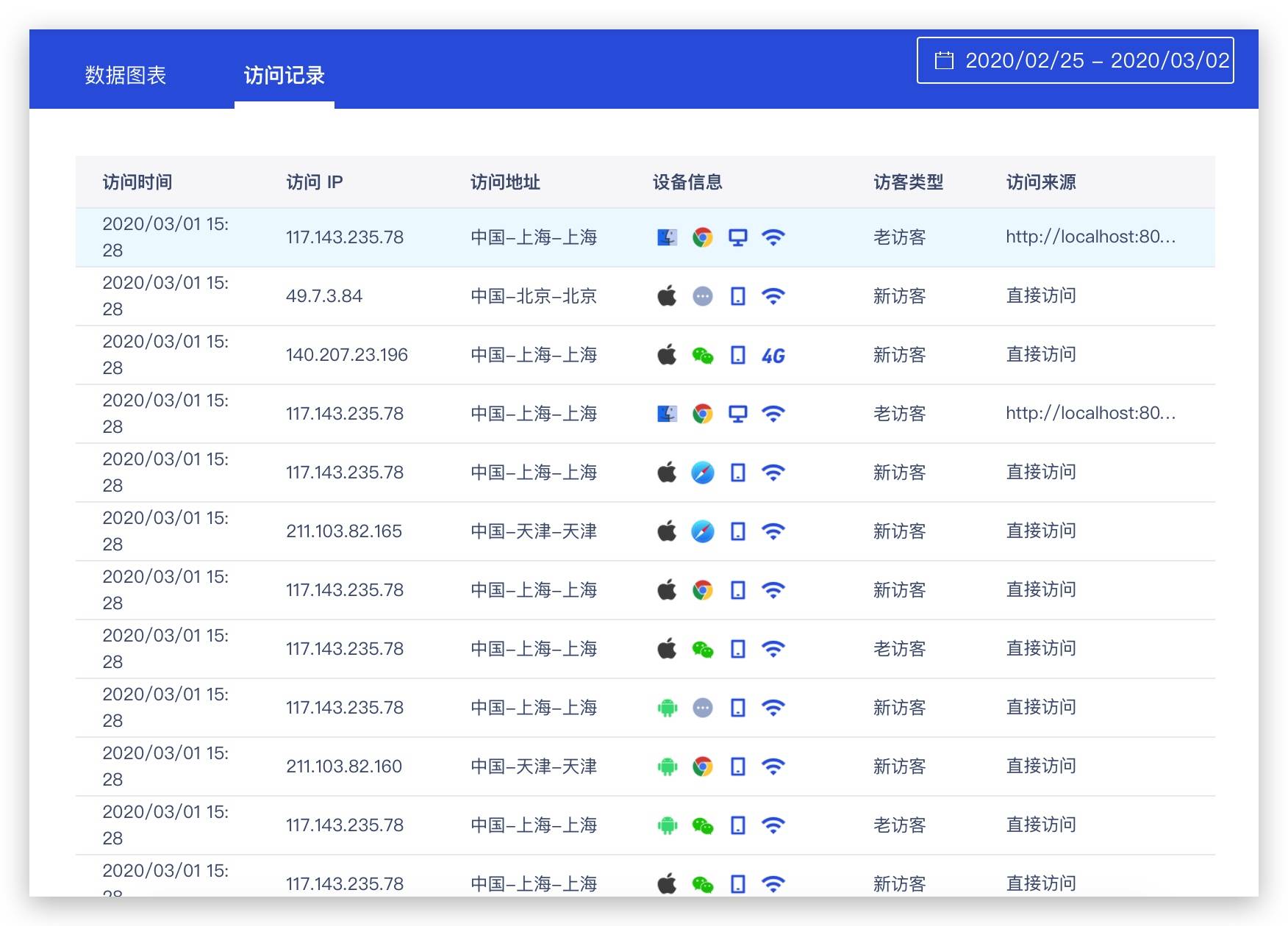Screen dimensions: 1288x926
Task: Click the Android icon in the 211.103.82.160 row
Action: point(667,767)
